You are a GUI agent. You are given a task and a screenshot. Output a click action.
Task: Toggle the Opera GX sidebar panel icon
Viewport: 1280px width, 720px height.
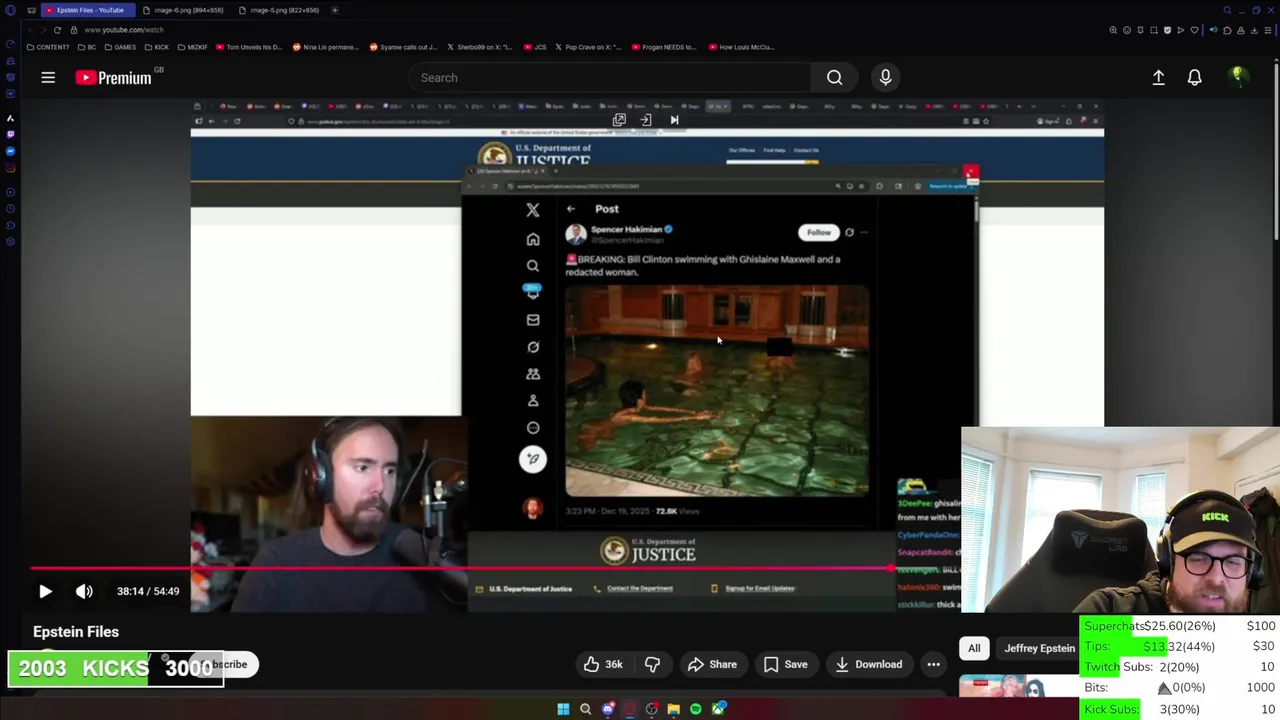[x=10, y=10]
